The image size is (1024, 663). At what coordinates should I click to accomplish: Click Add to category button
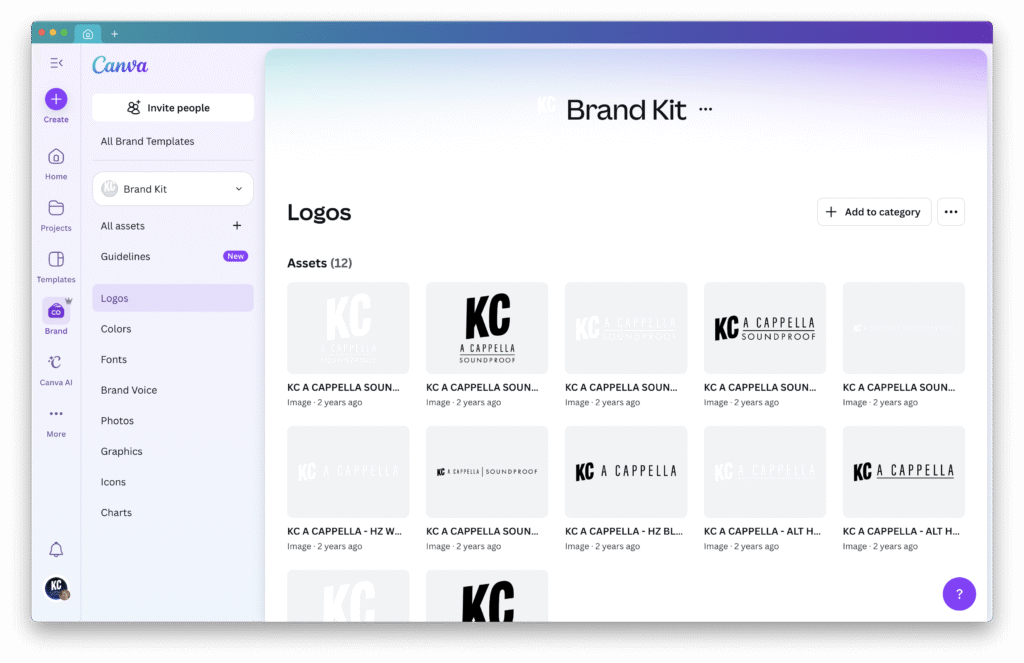(874, 212)
